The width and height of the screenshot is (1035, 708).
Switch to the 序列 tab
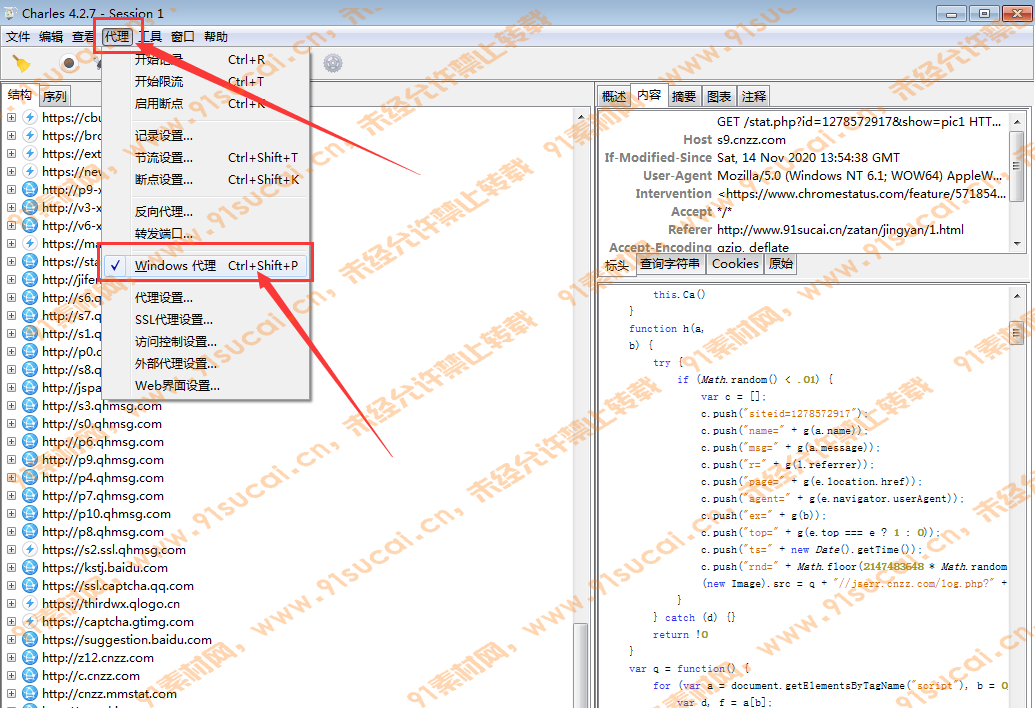coord(55,96)
